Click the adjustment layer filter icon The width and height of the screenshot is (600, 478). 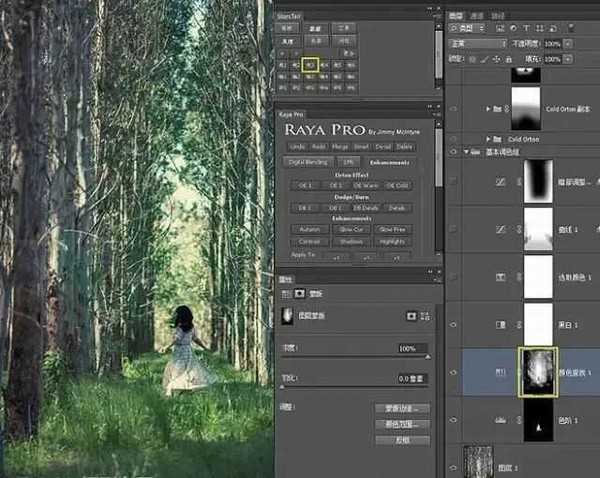[x=511, y=29]
